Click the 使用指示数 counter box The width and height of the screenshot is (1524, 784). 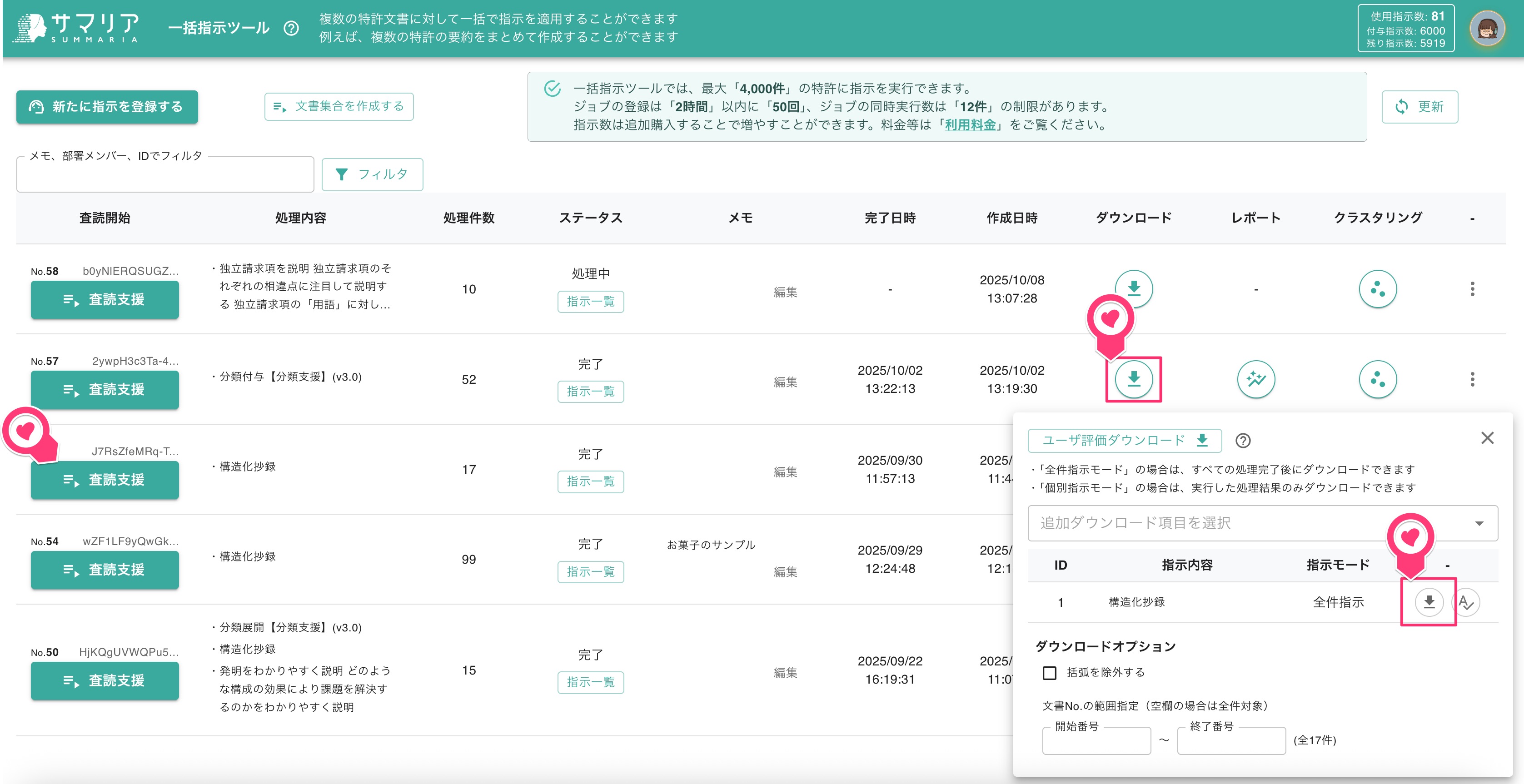[1406, 28]
